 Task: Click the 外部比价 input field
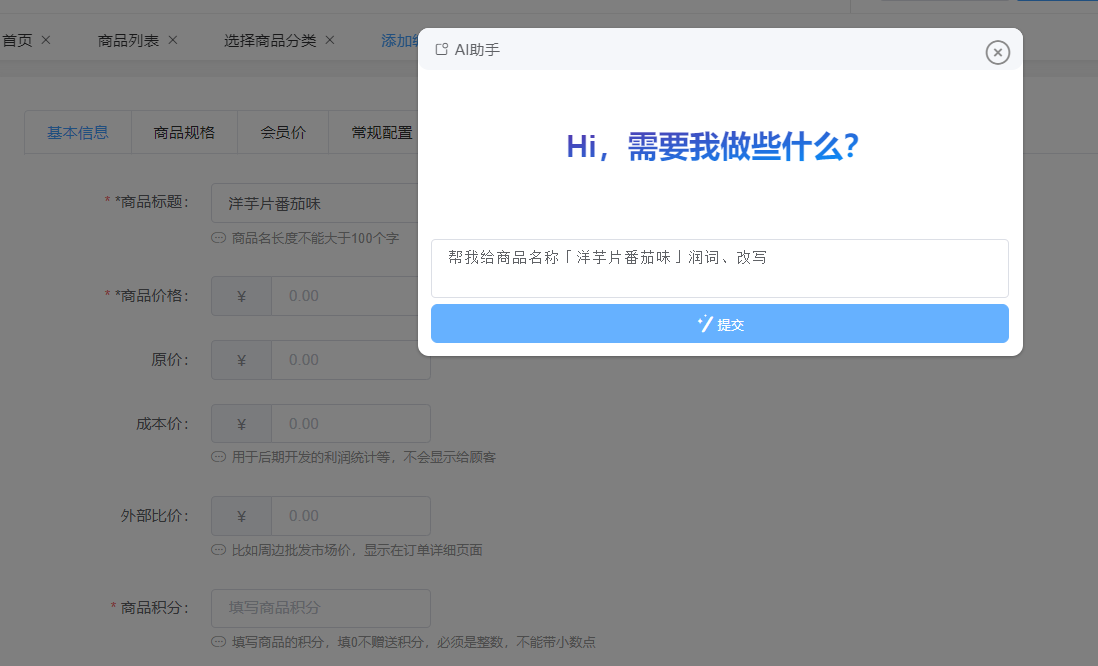(350, 516)
